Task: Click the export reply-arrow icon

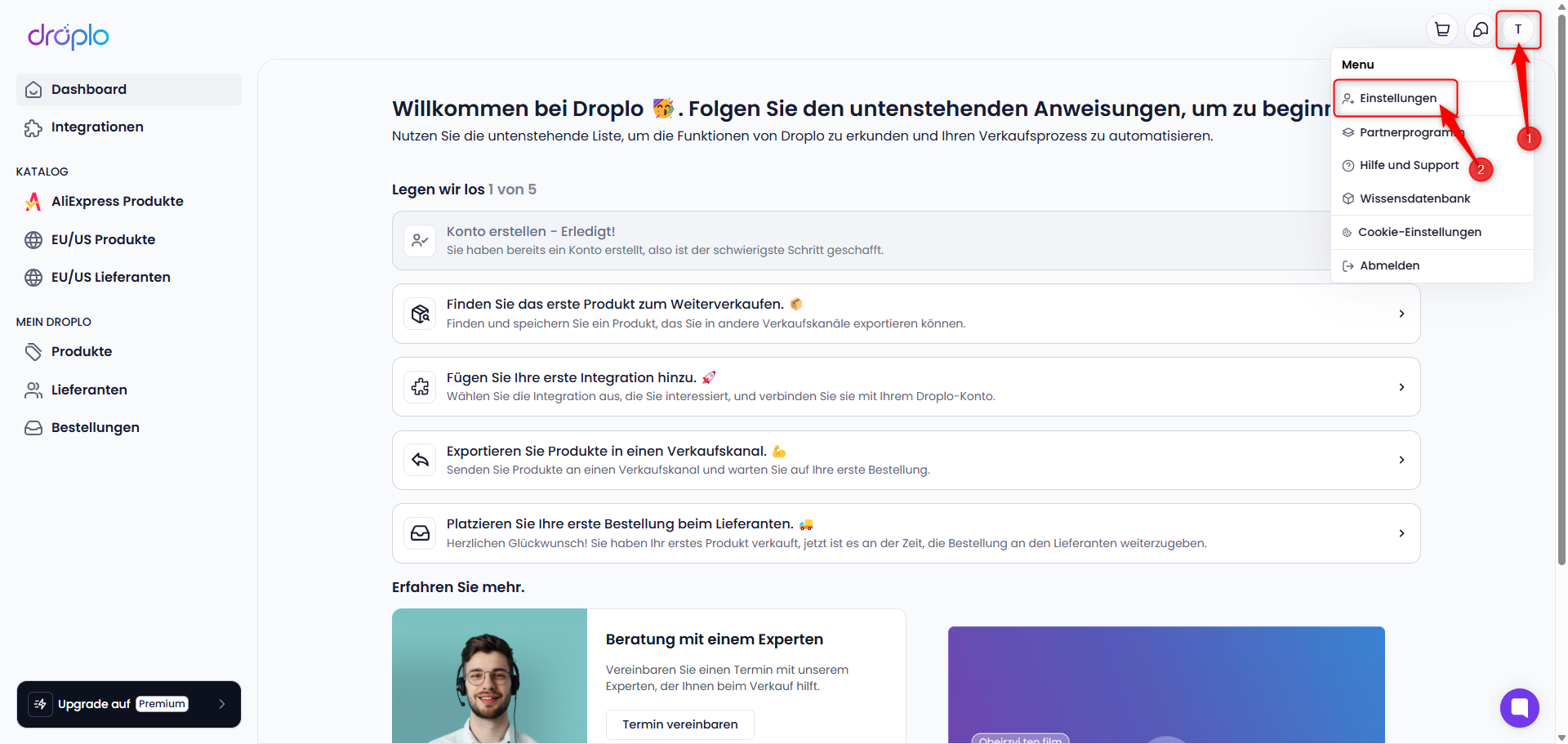Action: click(x=420, y=460)
